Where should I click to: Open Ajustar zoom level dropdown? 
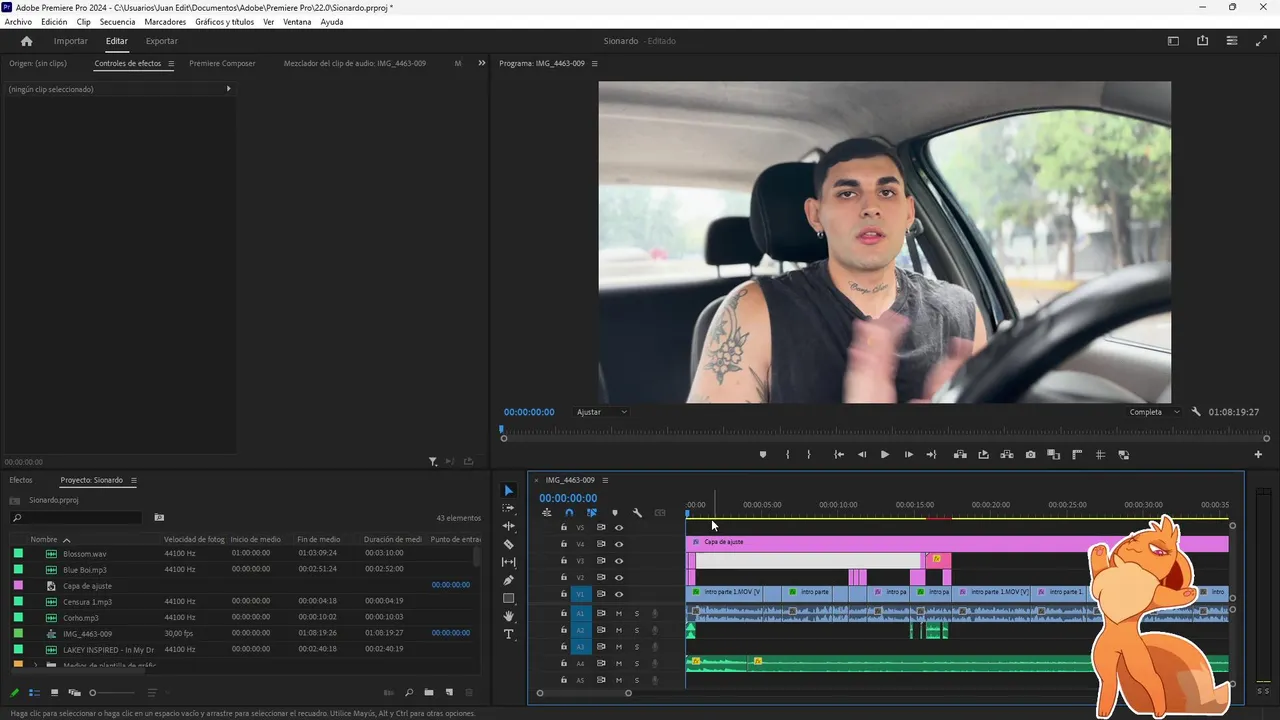pyautogui.click(x=601, y=412)
